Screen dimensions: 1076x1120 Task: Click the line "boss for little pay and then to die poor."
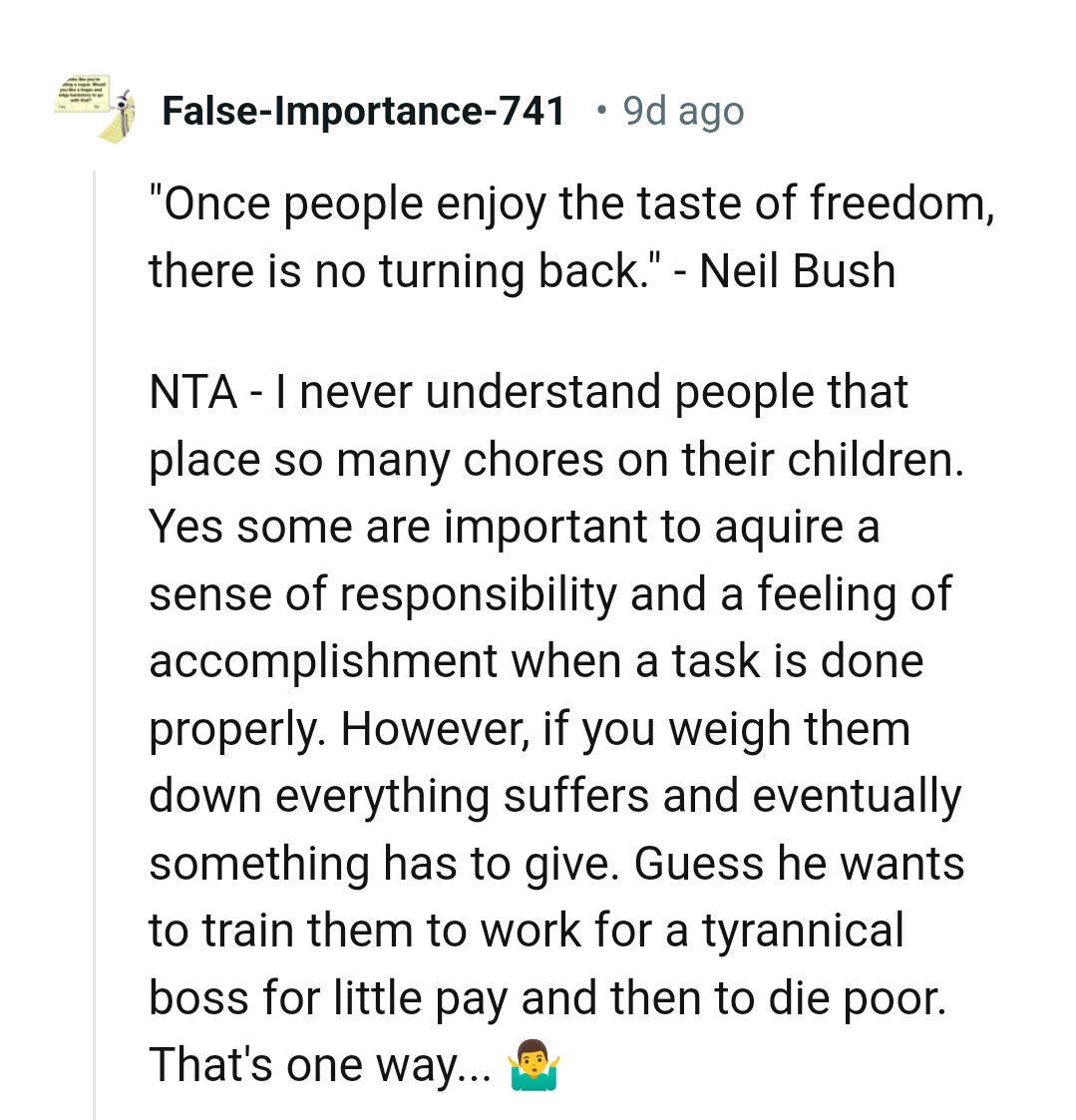click(546, 998)
